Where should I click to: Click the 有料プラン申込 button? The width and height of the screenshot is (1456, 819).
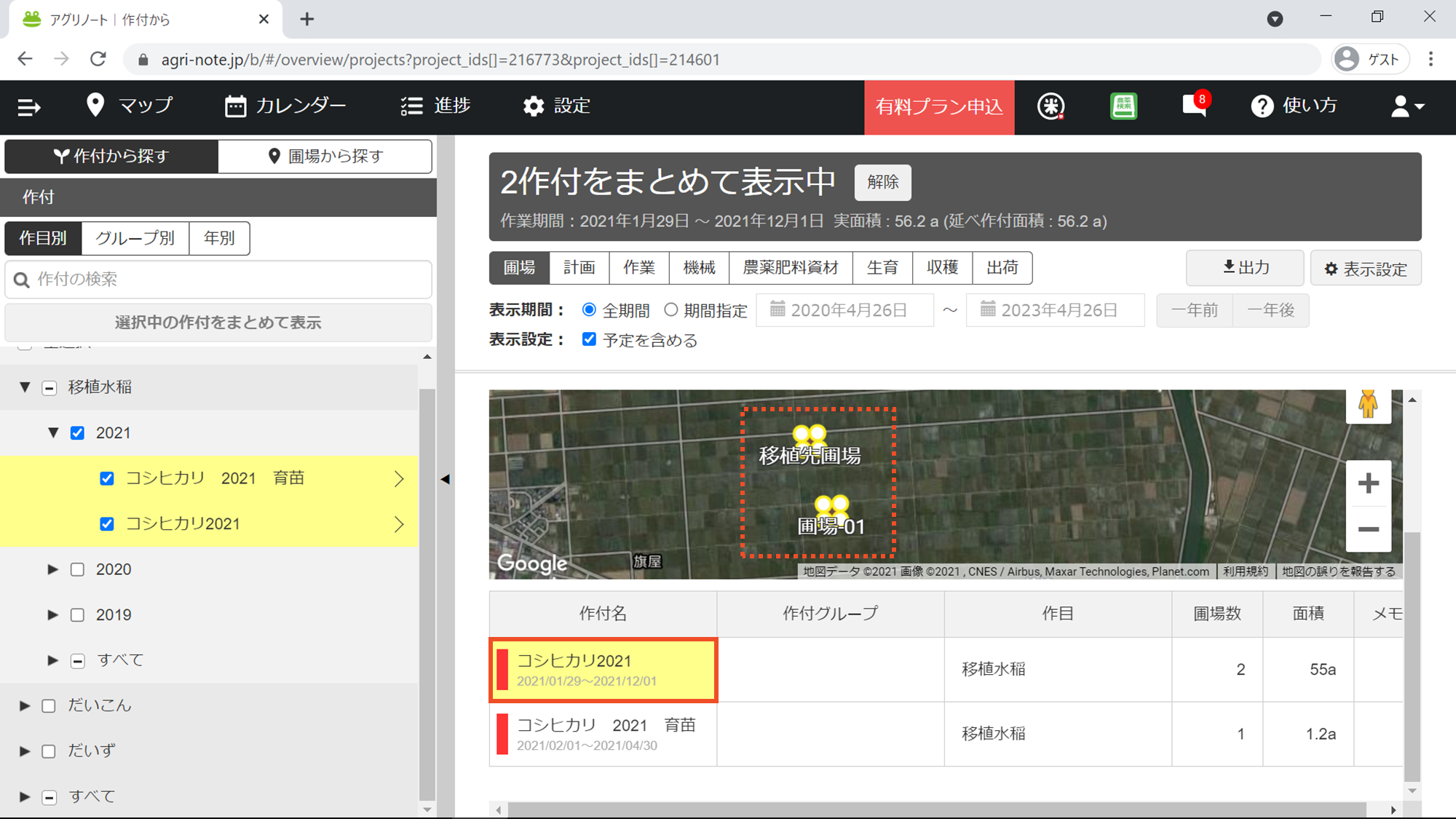point(939,107)
